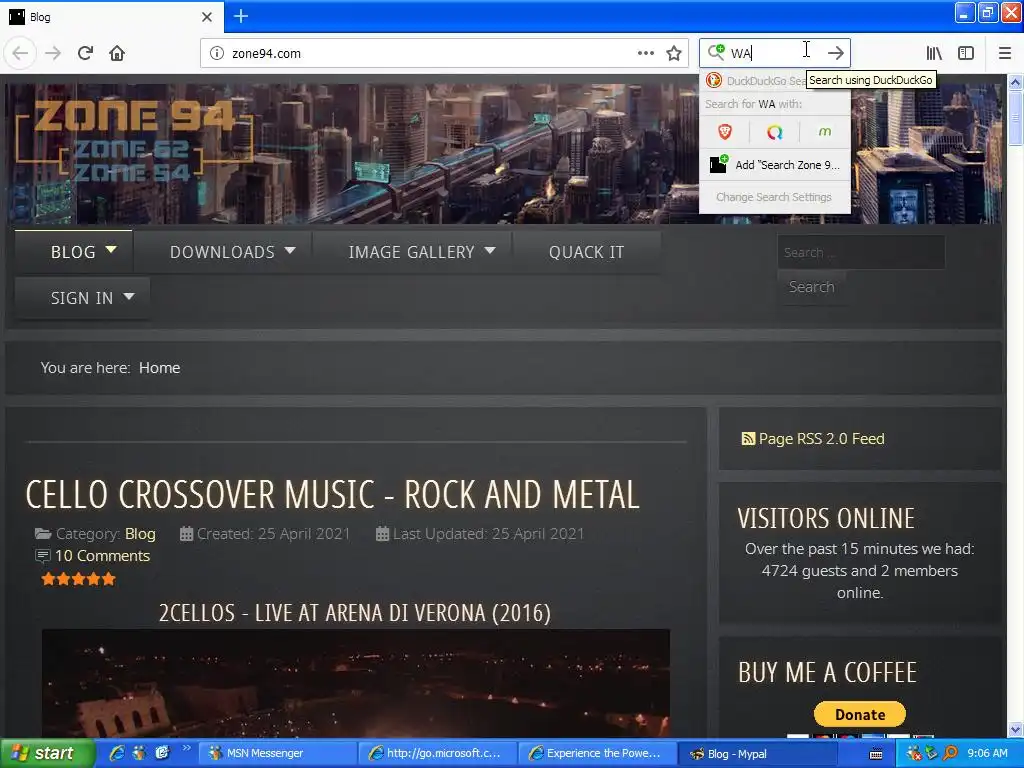
Task: Click the browser Back arrow button
Action: click(x=20, y=53)
